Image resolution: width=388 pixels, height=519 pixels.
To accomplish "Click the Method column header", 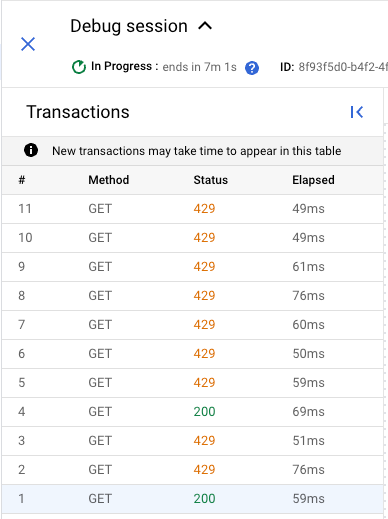I will 109,180.
